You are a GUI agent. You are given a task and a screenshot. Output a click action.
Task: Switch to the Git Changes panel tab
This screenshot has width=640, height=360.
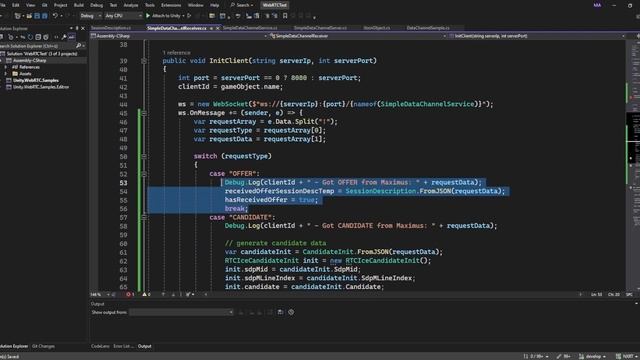click(x=43, y=346)
